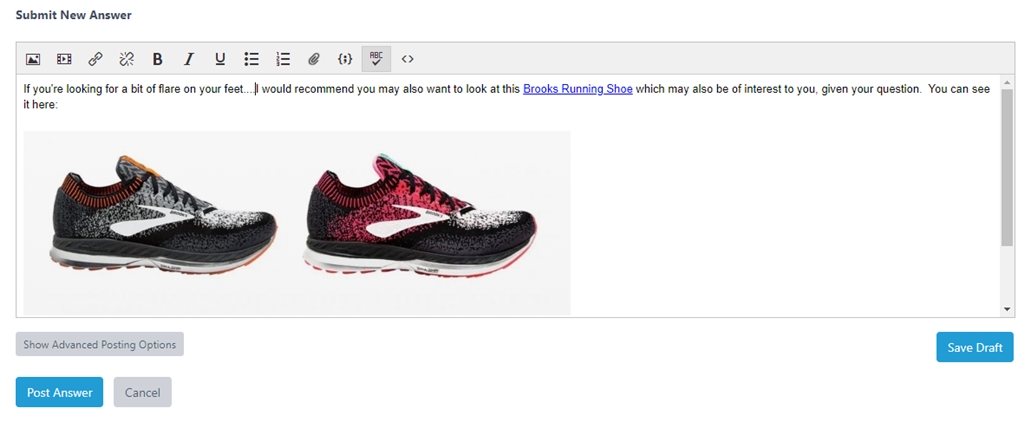Click the Cancel button
The width and height of the screenshot is (1024, 421).
142,392
